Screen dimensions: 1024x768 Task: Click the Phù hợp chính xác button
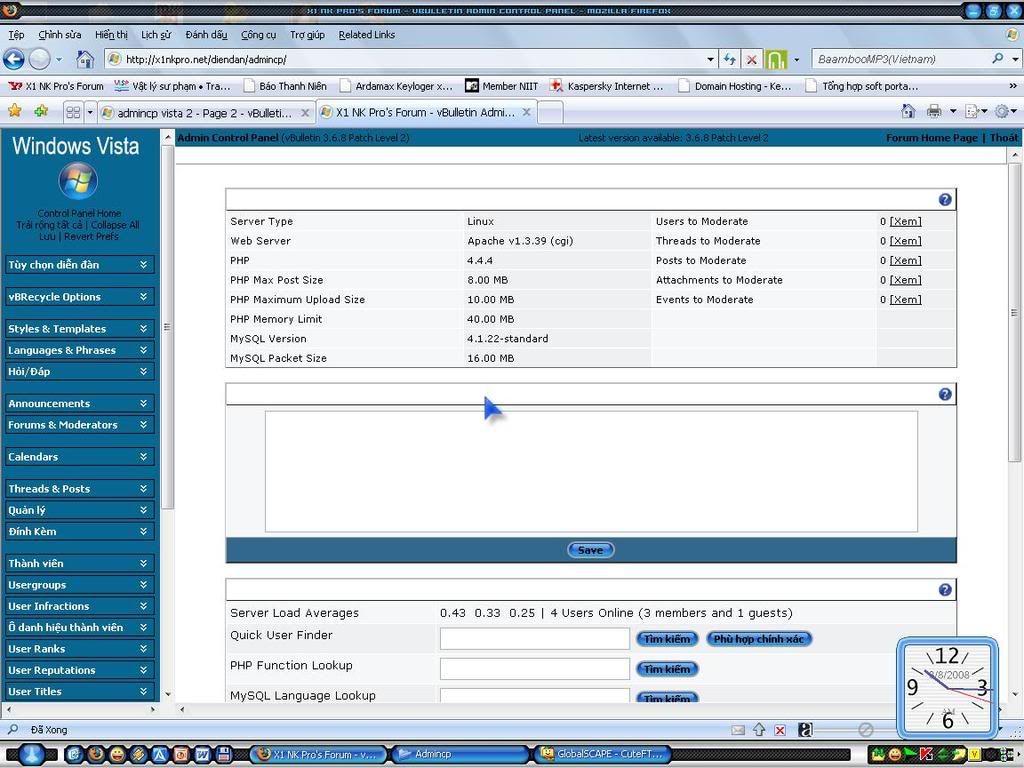point(759,639)
